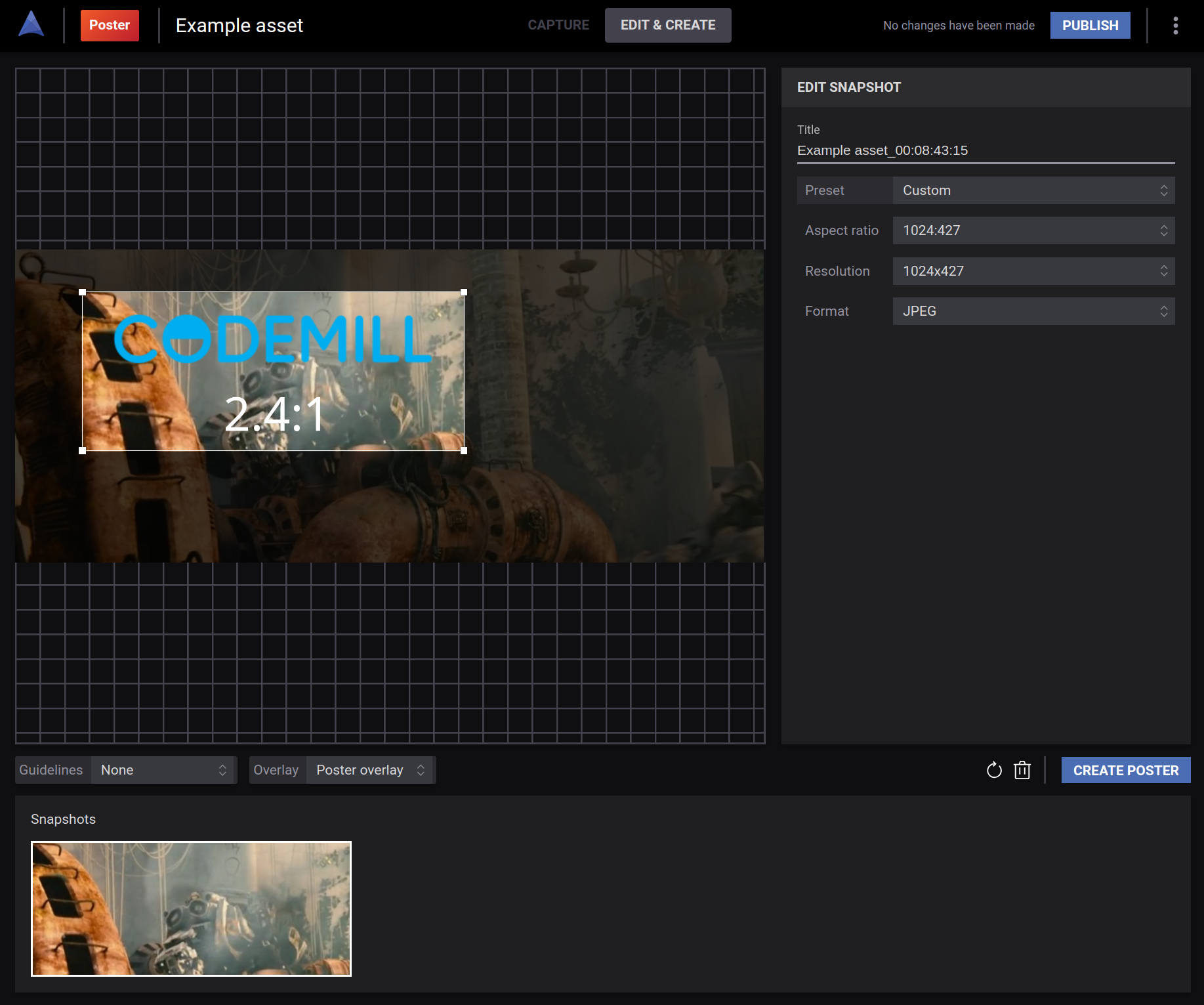Click the Resolution label
1204x1005 pixels.
click(837, 271)
